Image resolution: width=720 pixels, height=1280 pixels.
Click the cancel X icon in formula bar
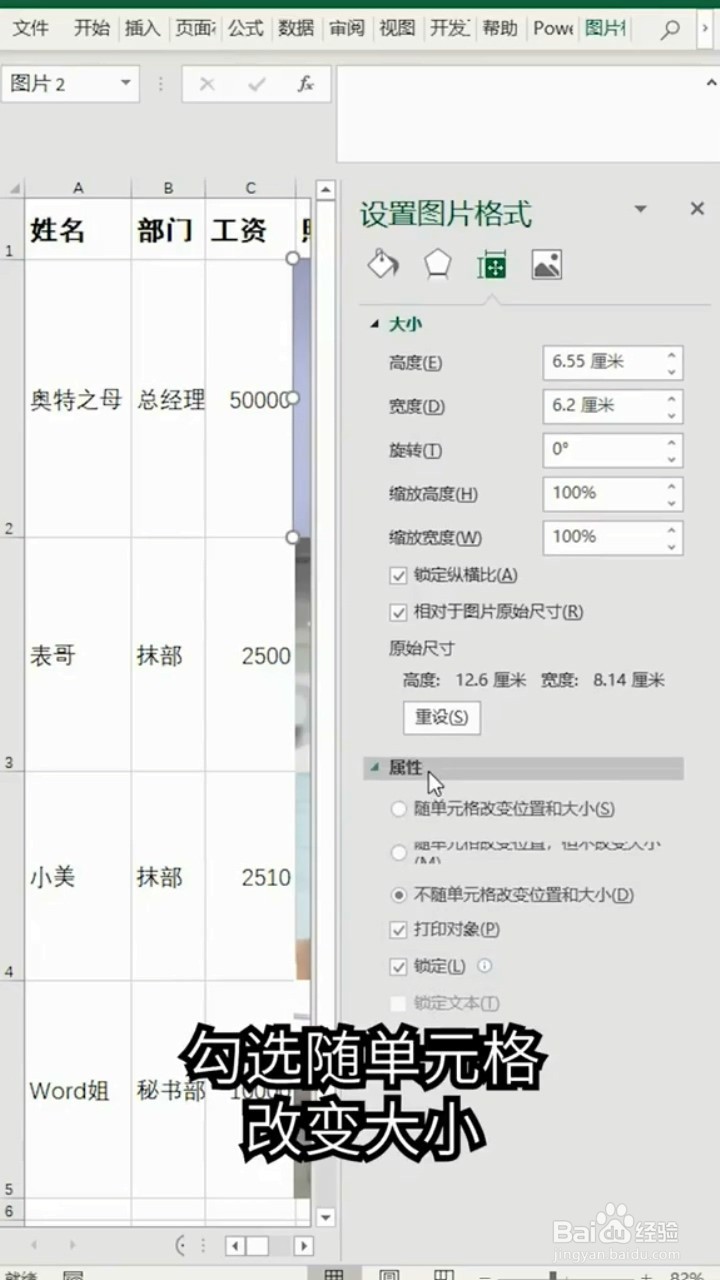point(207,84)
